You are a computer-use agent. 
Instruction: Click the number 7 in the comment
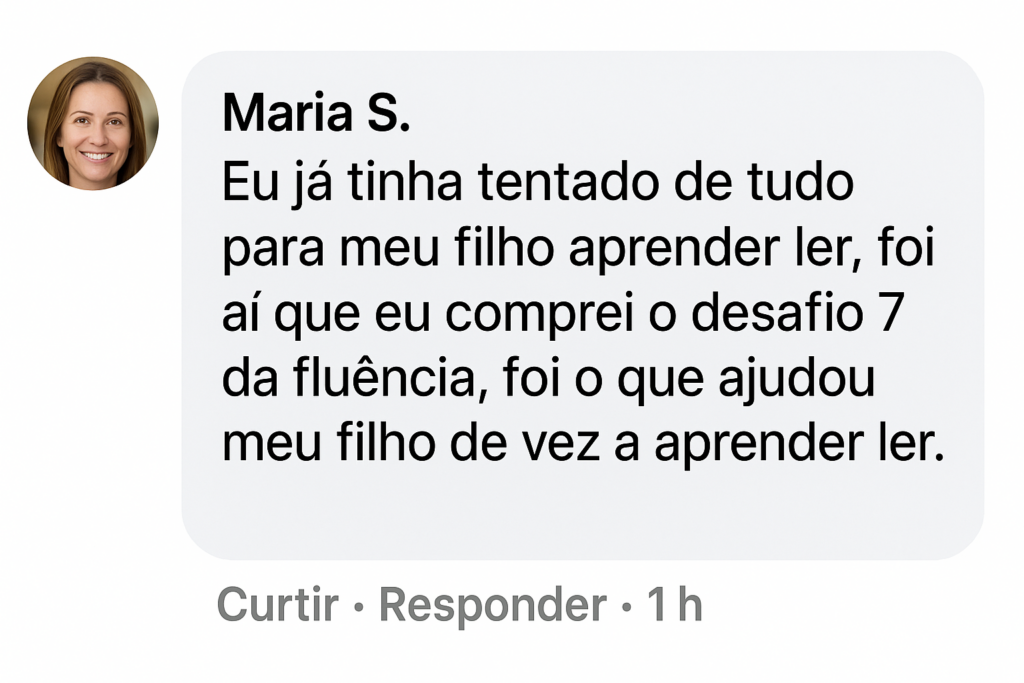coord(884,315)
